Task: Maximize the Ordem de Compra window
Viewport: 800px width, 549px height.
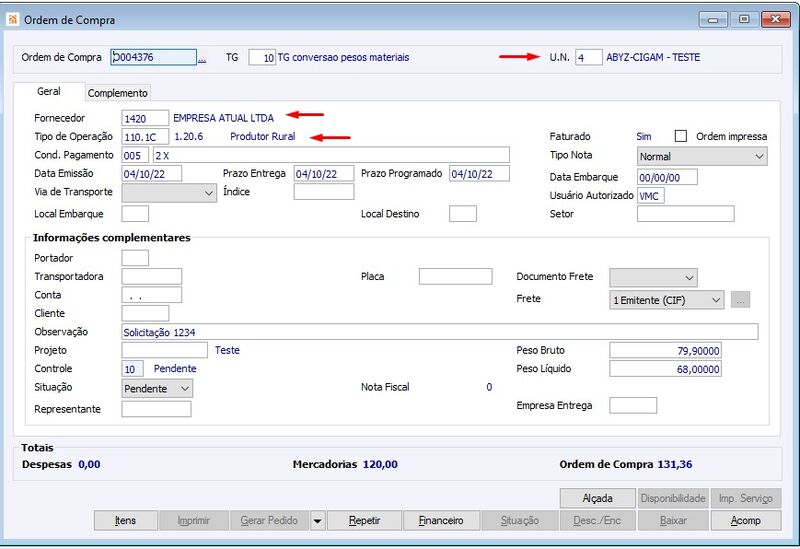Action: 744,19
